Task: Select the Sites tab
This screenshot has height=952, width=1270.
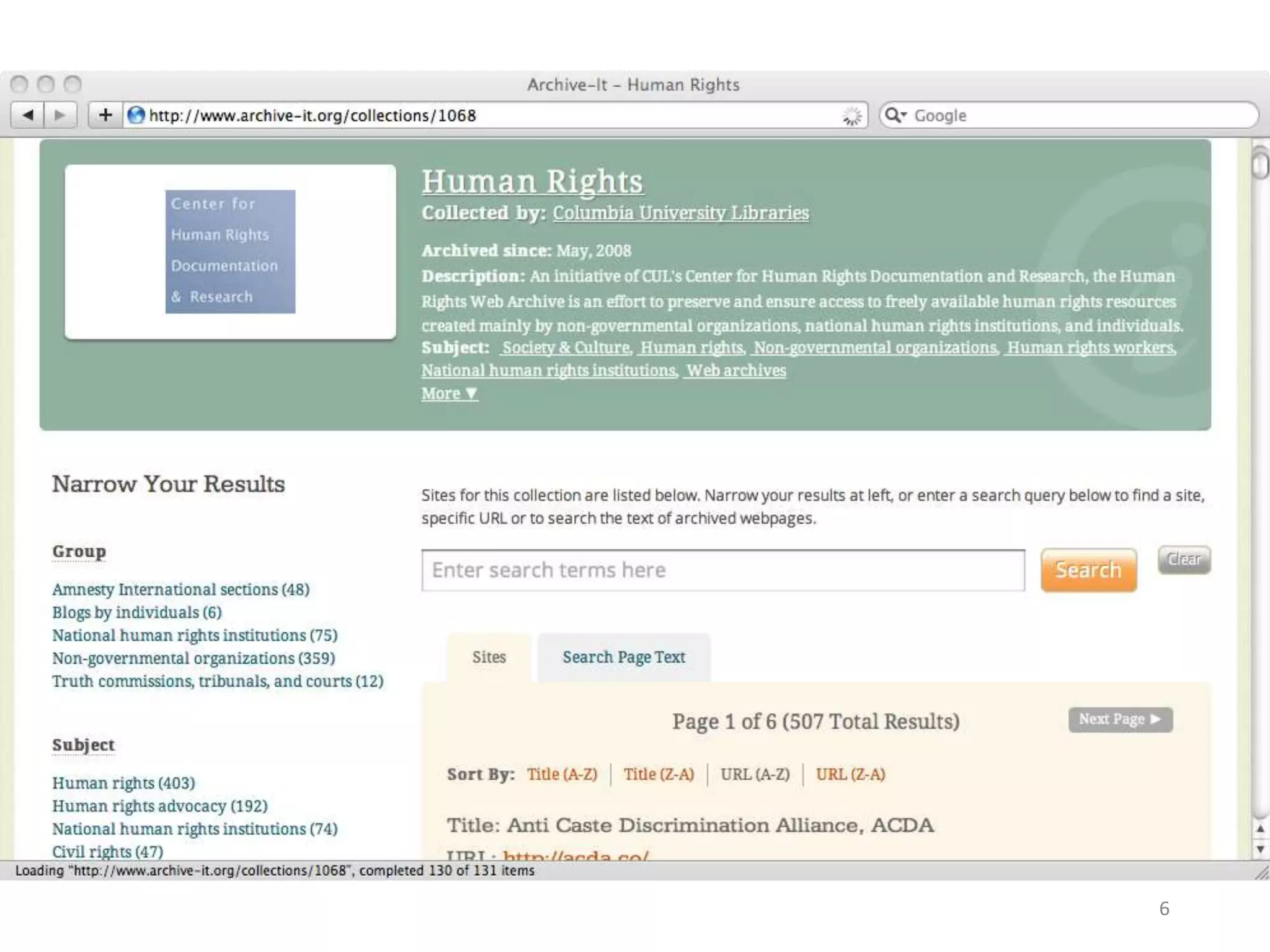Action: 489,657
